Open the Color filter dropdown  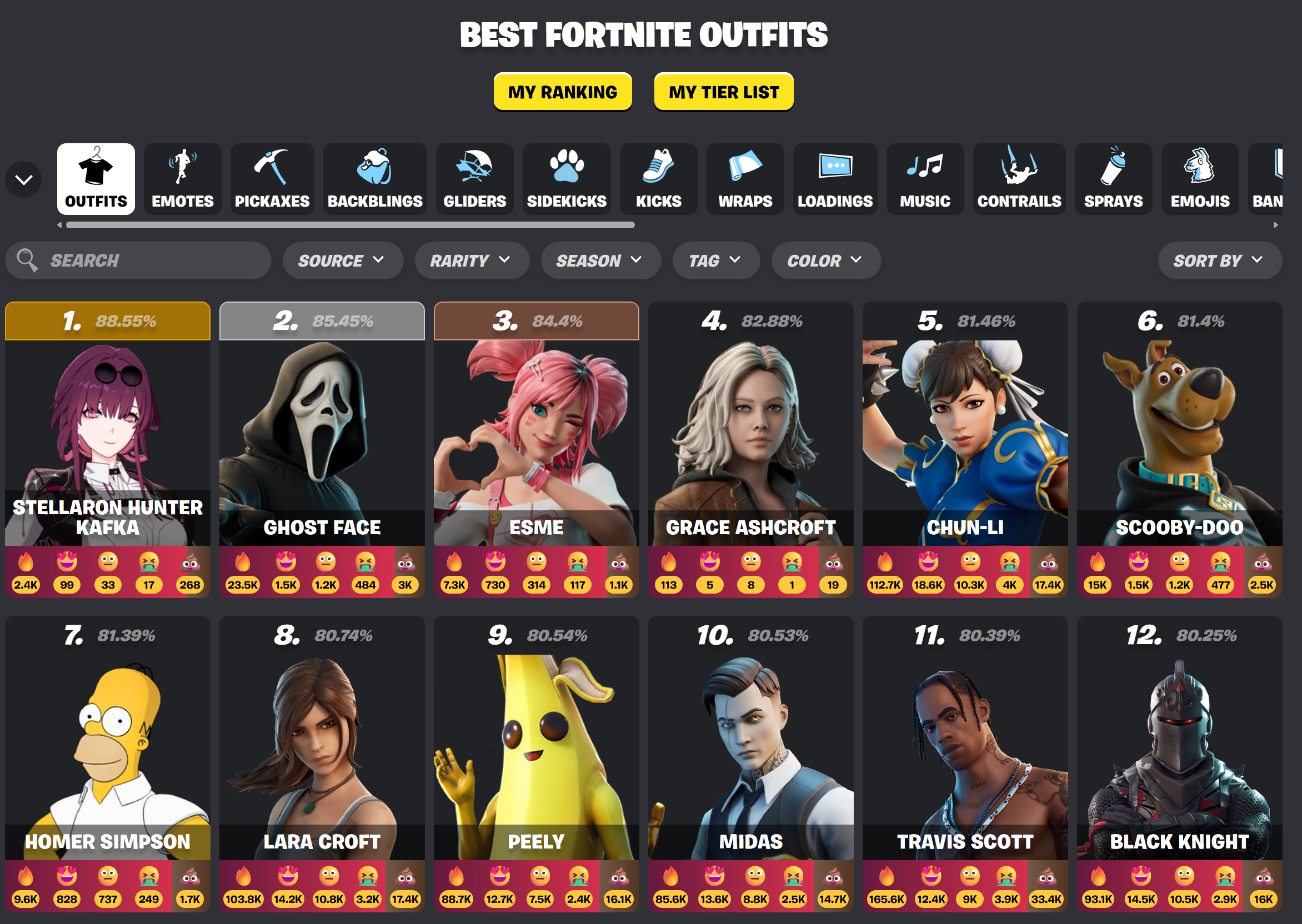tap(825, 260)
